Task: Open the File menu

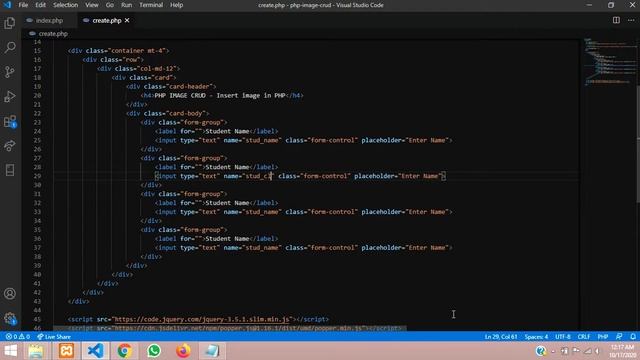Action: (23, 5)
